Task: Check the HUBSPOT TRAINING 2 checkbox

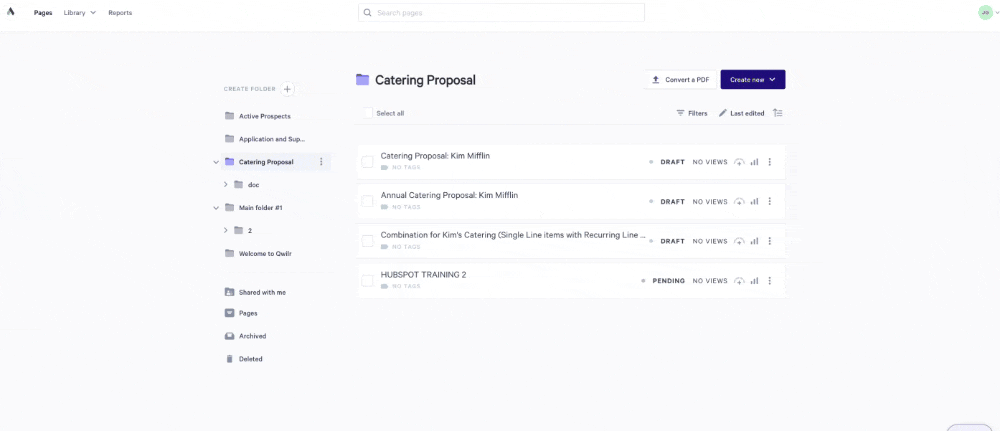Action: [367, 281]
